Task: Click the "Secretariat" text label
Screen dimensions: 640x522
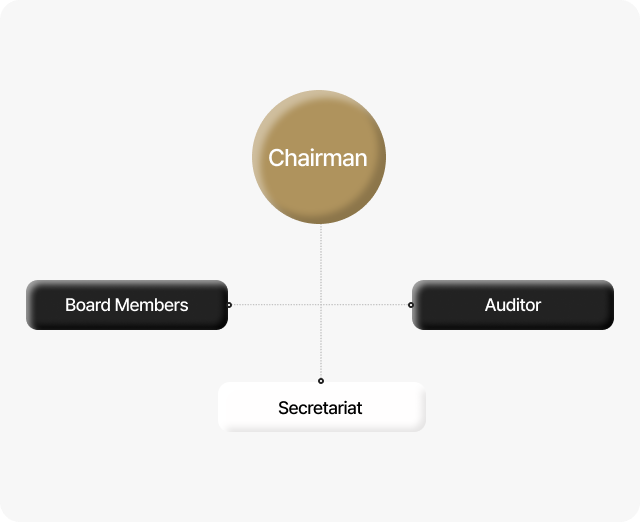Action: (x=320, y=408)
